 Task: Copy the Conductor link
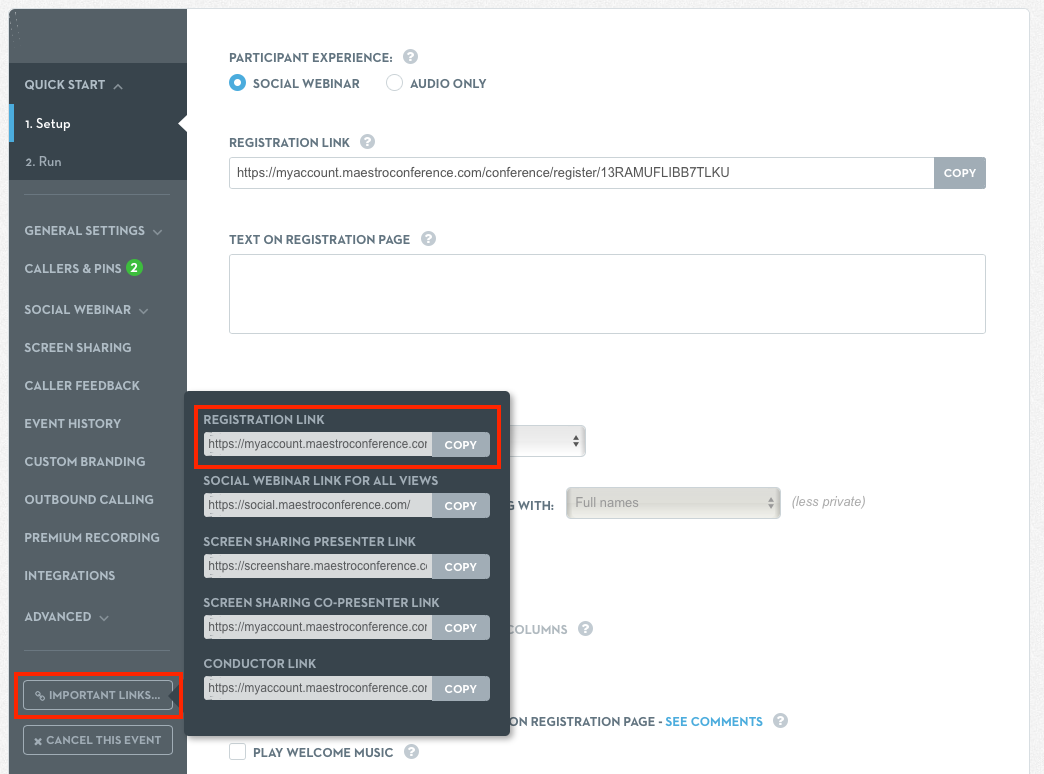[461, 689]
